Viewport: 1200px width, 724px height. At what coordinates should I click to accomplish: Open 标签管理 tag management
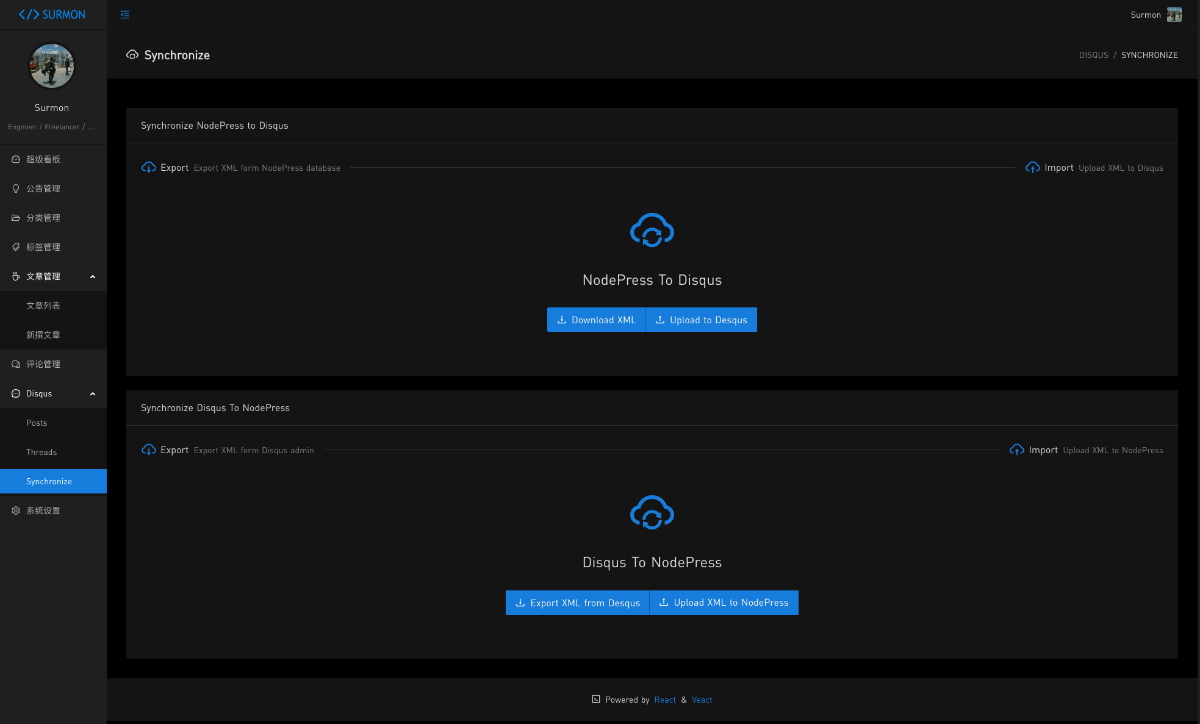point(43,247)
